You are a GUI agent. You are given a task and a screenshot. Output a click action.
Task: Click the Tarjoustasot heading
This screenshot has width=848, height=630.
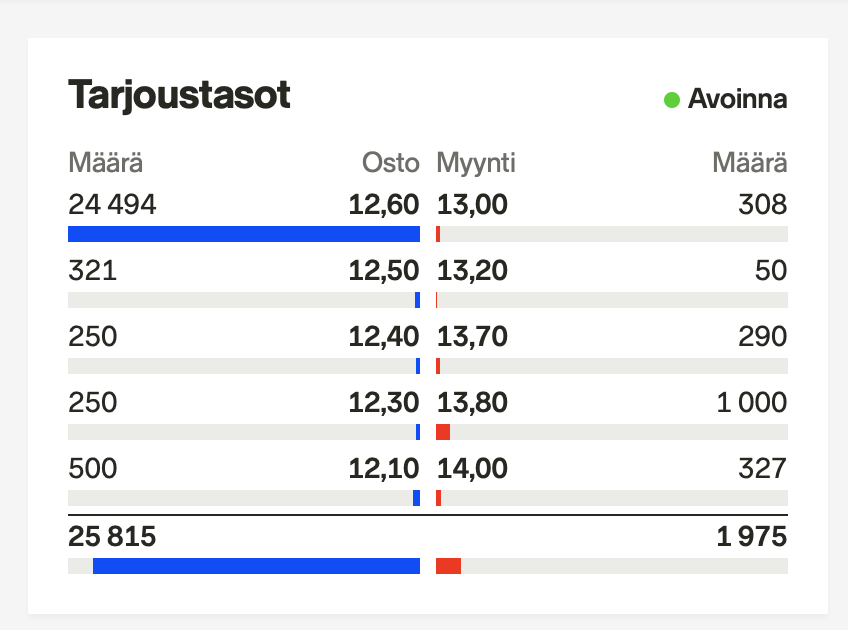179,95
